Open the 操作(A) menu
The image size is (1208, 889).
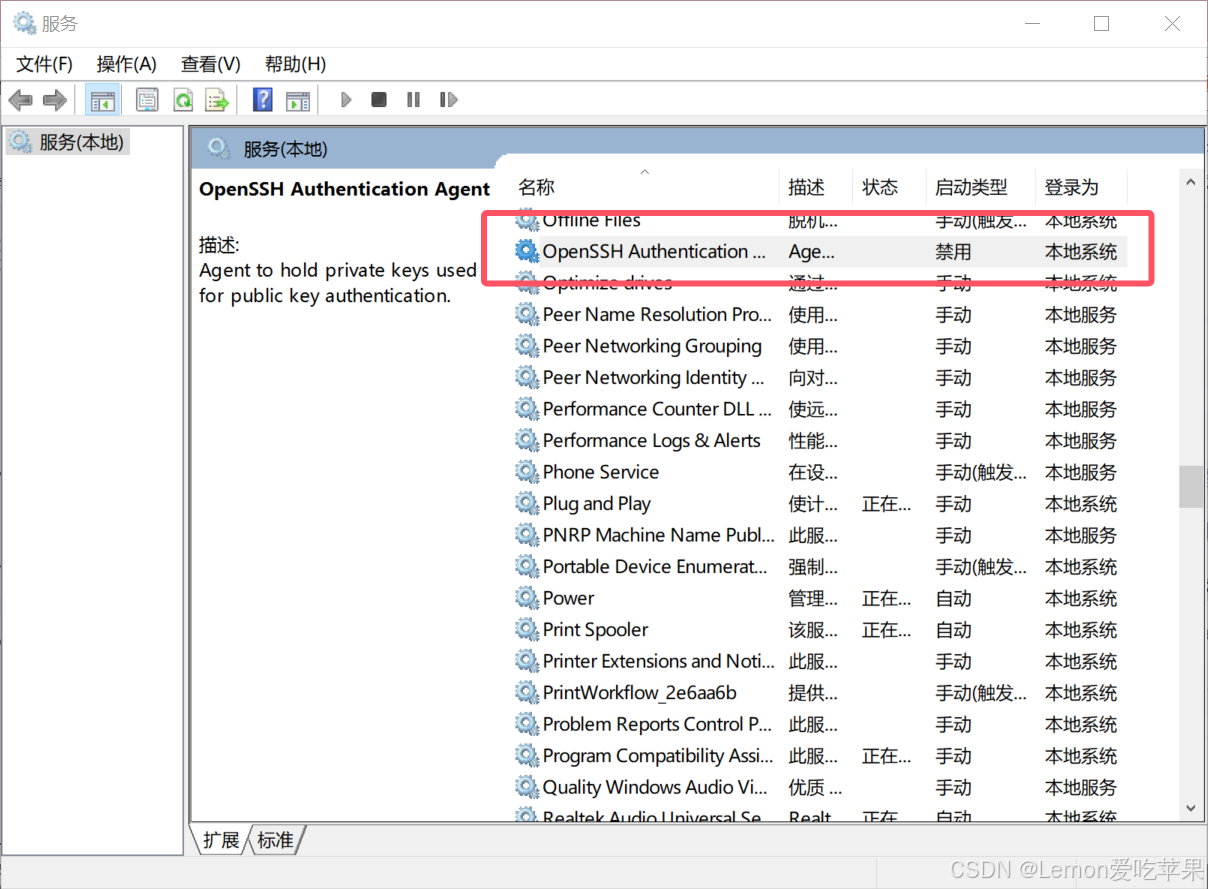tap(126, 64)
